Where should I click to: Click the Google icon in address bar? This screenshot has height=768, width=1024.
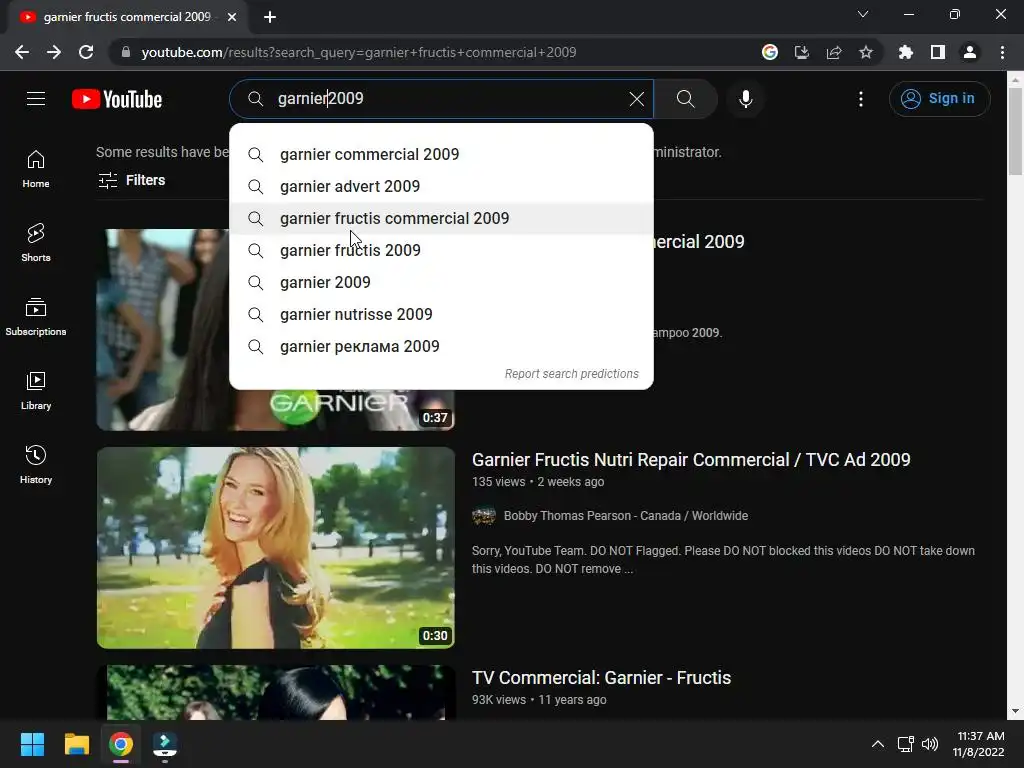click(770, 52)
